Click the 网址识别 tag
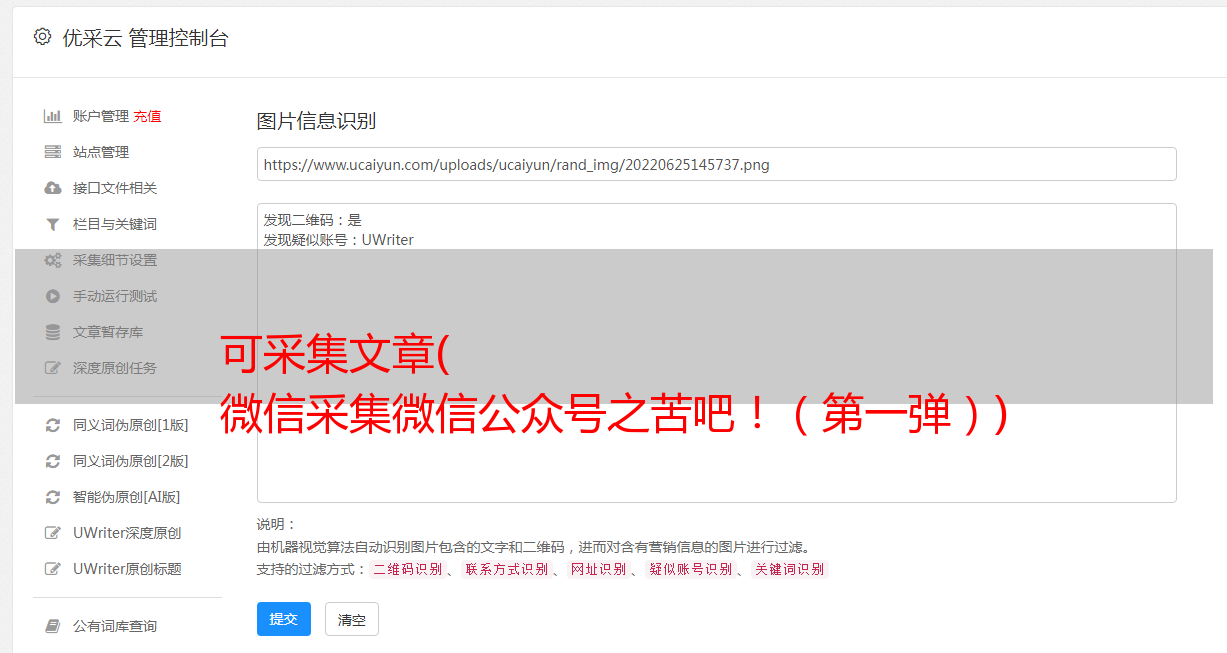Image resolution: width=1227 pixels, height=653 pixels. coord(598,569)
